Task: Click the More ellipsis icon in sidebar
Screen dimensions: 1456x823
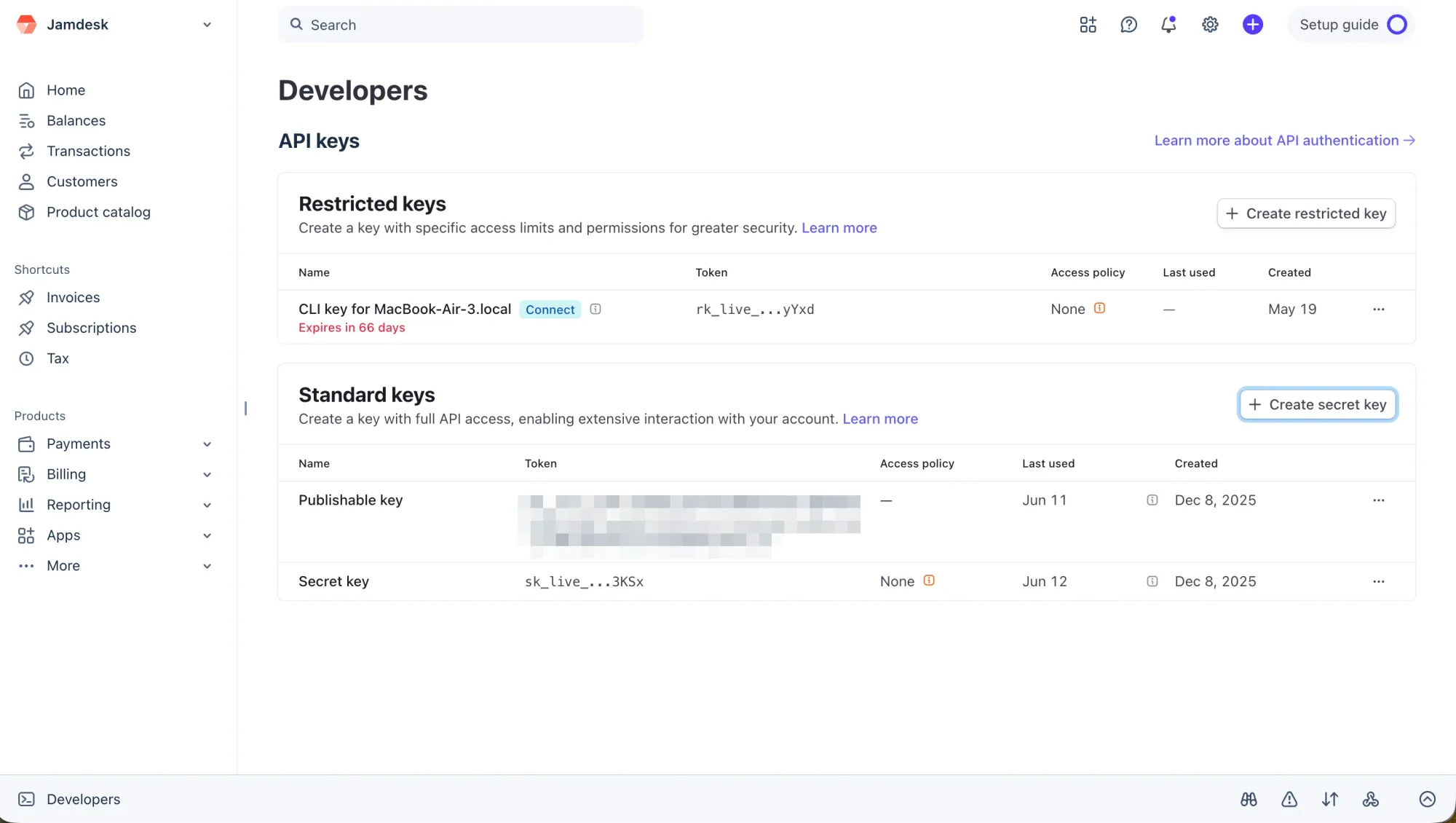Action: [26, 567]
